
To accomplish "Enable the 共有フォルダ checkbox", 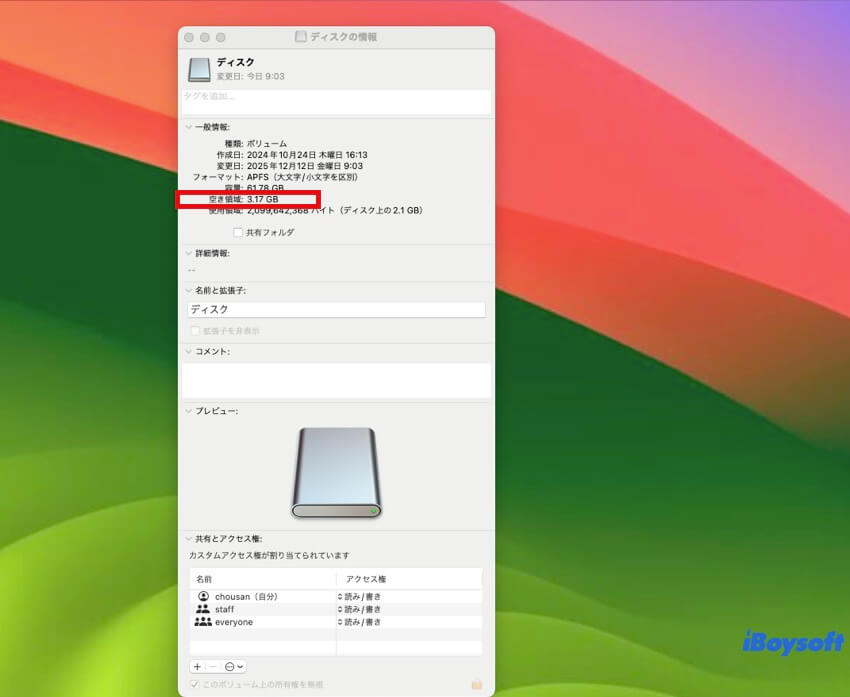I will 238,232.
